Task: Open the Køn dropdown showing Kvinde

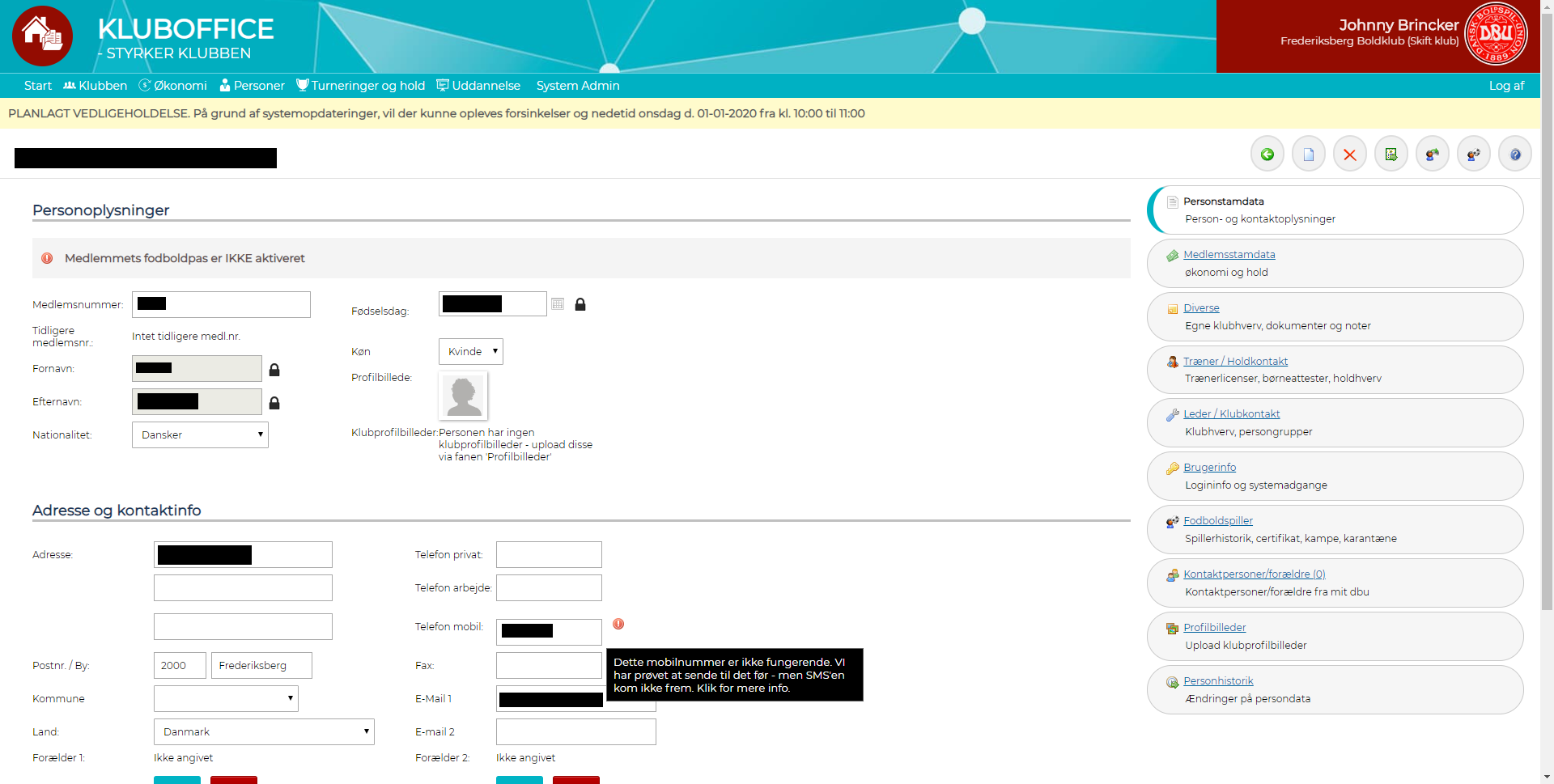Action: click(471, 352)
